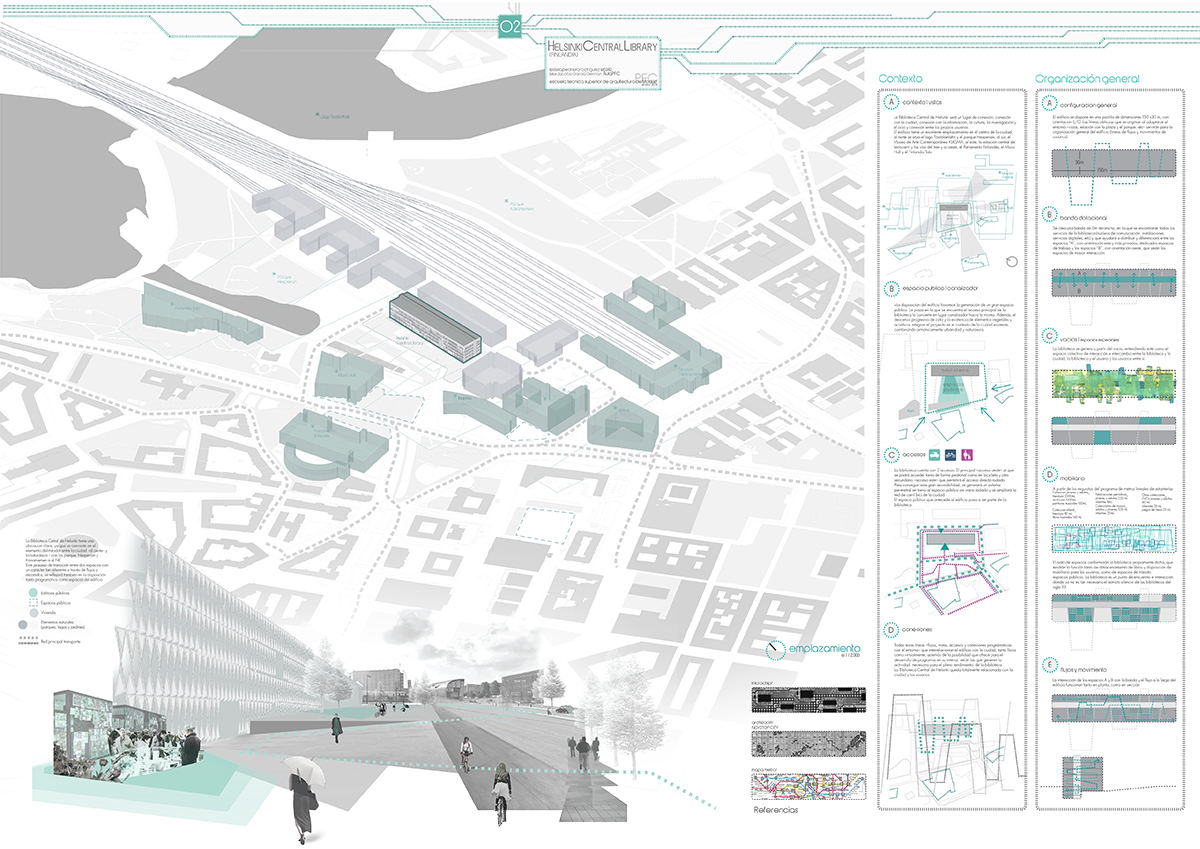Click the 'contexto | vistas' section title
The image size is (1200, 849).
click(921, 104)
